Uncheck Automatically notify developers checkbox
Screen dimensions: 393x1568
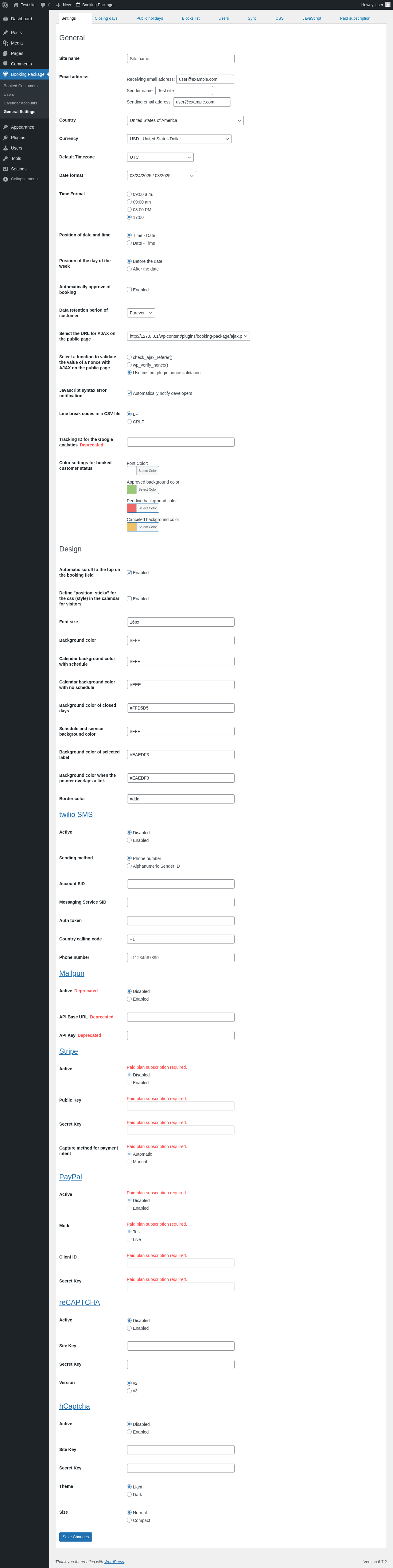[129, 393]
